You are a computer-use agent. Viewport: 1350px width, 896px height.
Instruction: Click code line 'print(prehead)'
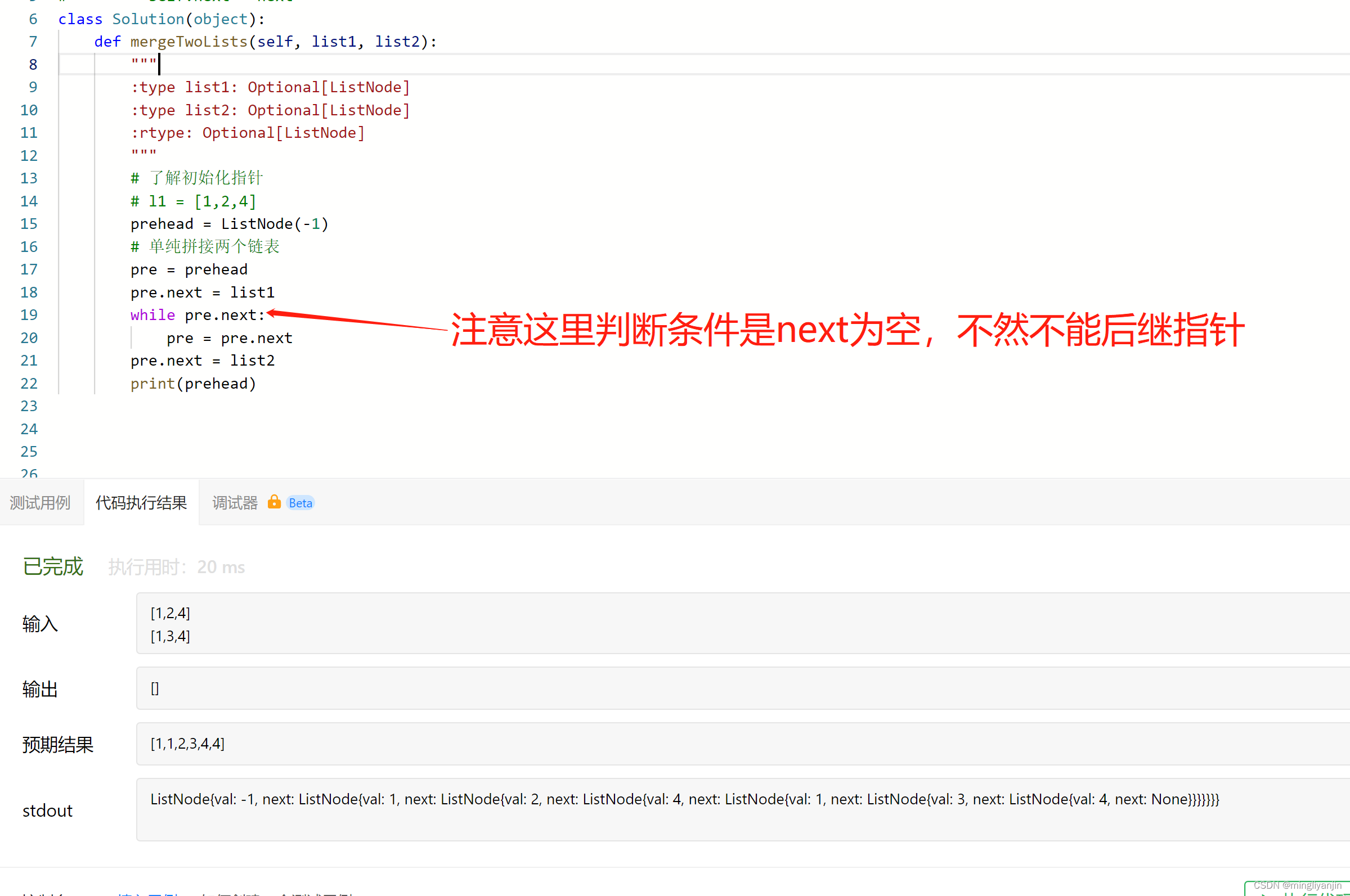pos(193,384)
